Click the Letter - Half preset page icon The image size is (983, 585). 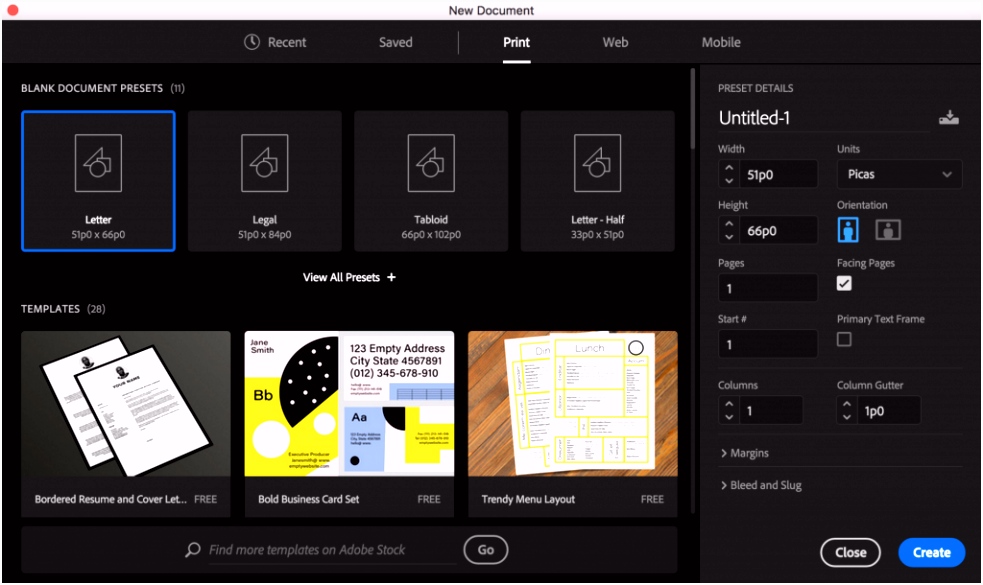(x=597, y=163)
